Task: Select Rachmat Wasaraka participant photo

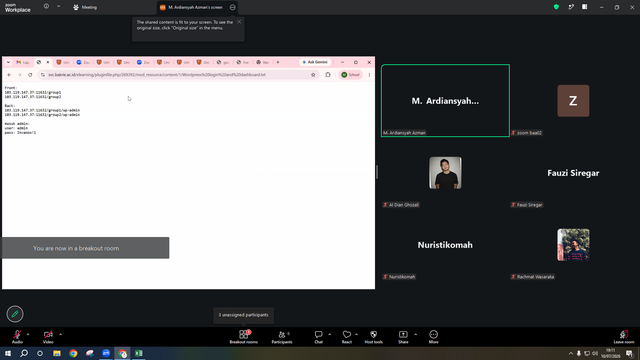Action: coord(573,245)
